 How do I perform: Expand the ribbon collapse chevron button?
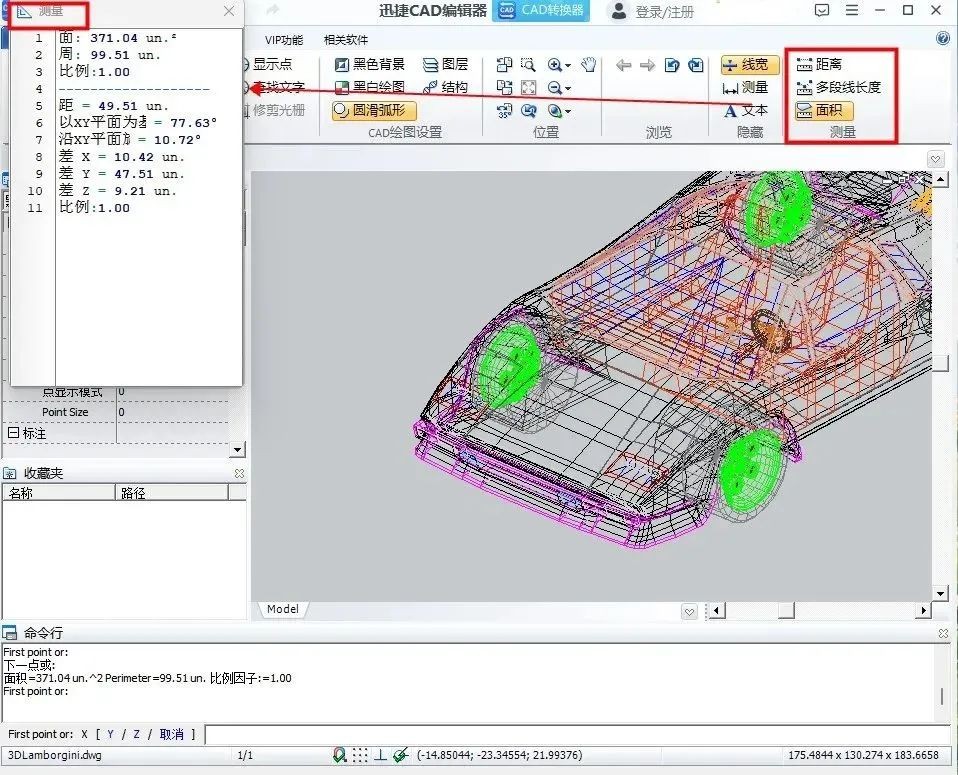tap(935, 159)
